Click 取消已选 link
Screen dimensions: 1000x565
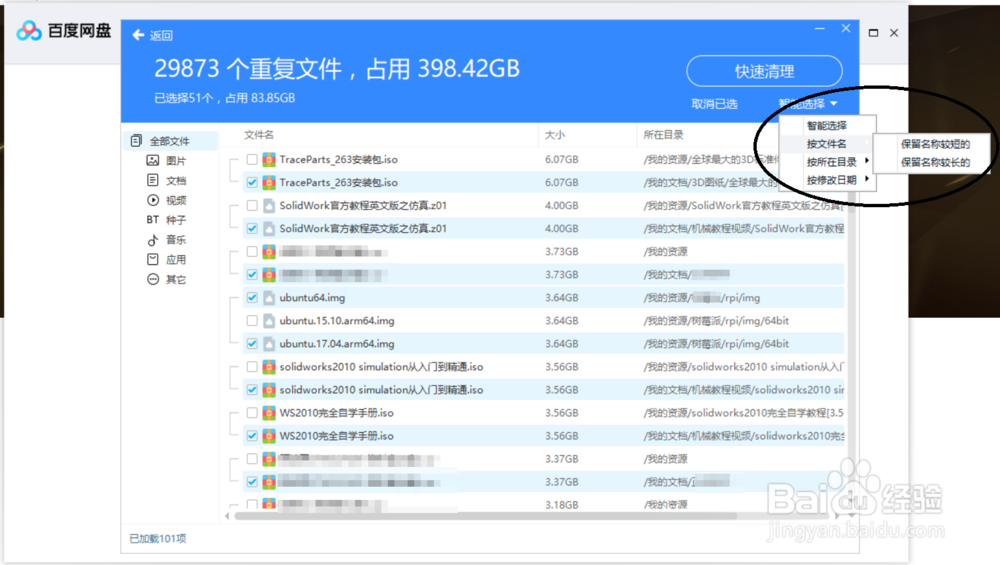pos(714,104)
